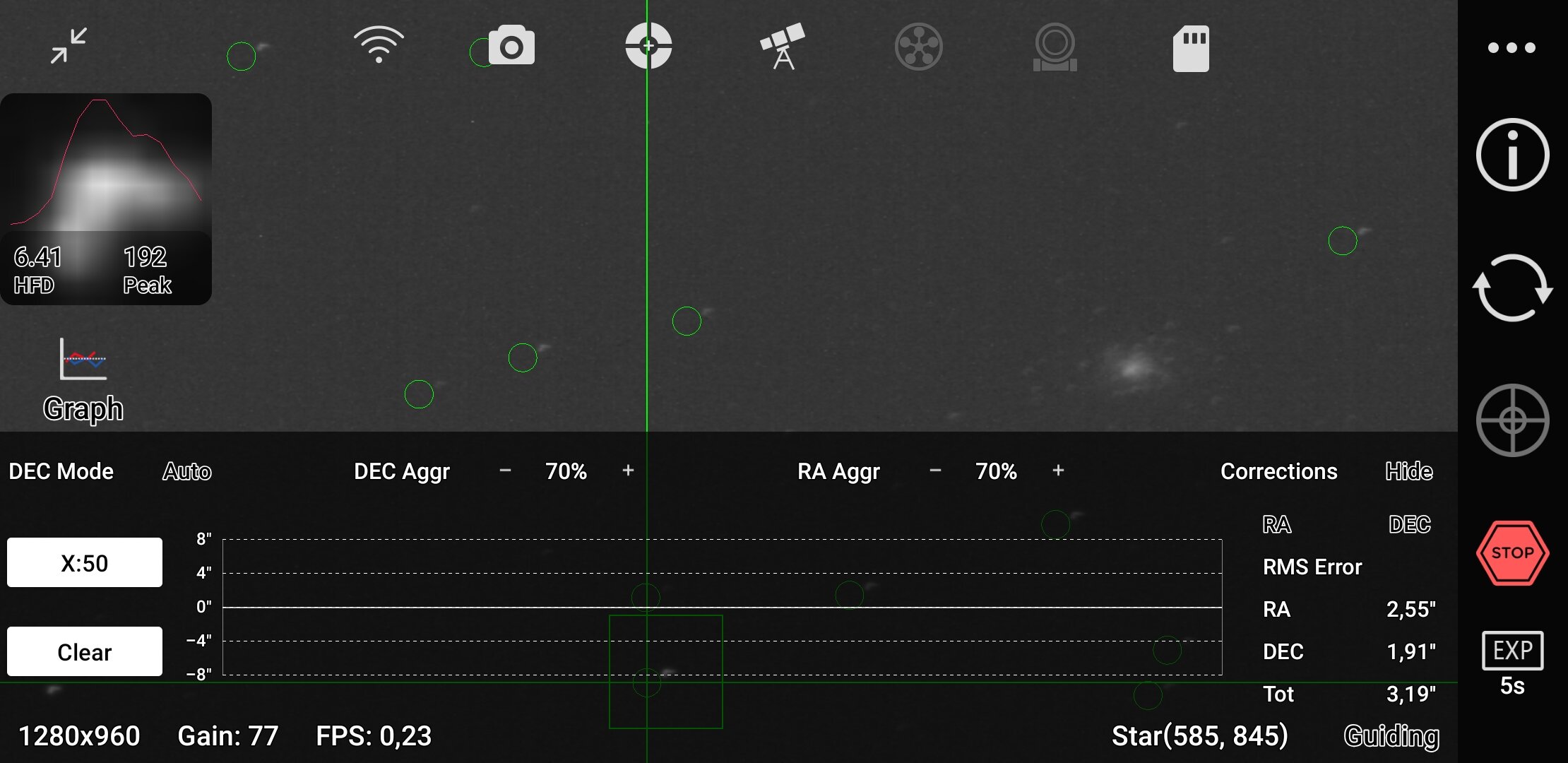Open the SD card storage icon
Image resolution: width=1568 pixels, height=763 pixels.
point(1191,48)
